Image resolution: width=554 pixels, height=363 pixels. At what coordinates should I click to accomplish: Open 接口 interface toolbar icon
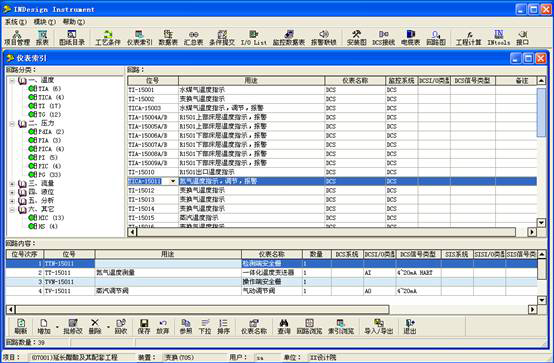[522, 38]
